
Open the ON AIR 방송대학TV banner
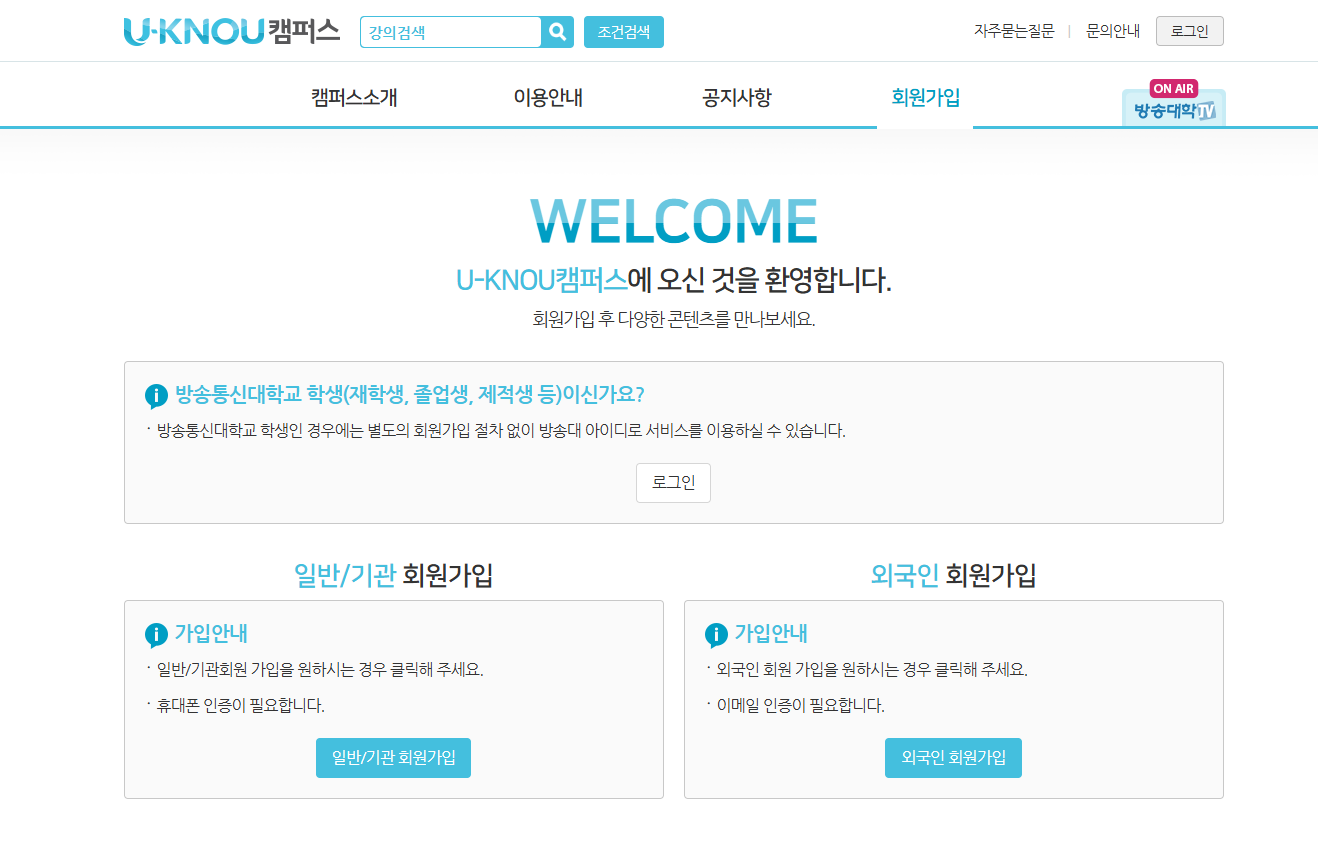1173,104
